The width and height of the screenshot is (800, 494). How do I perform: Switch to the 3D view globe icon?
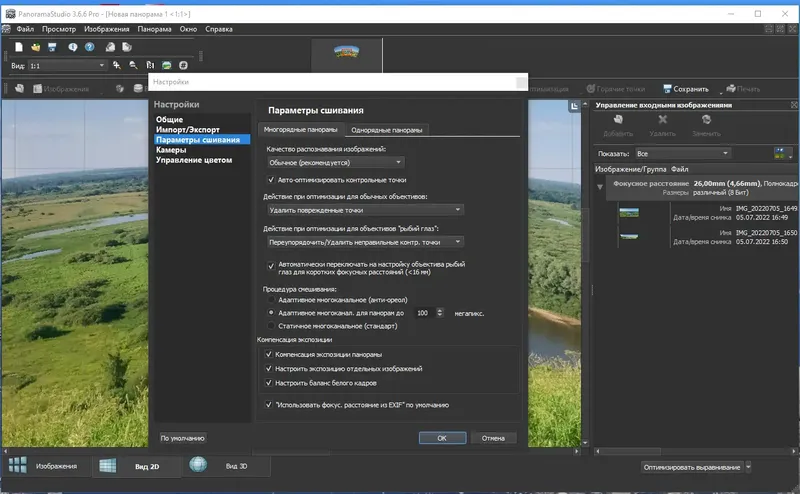[198, 465]
